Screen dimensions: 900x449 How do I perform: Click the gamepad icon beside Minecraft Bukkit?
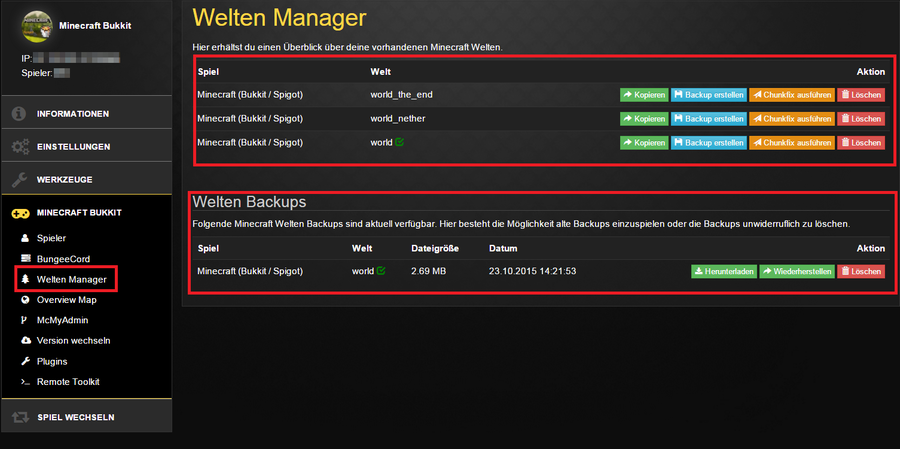tap(20, 213)
